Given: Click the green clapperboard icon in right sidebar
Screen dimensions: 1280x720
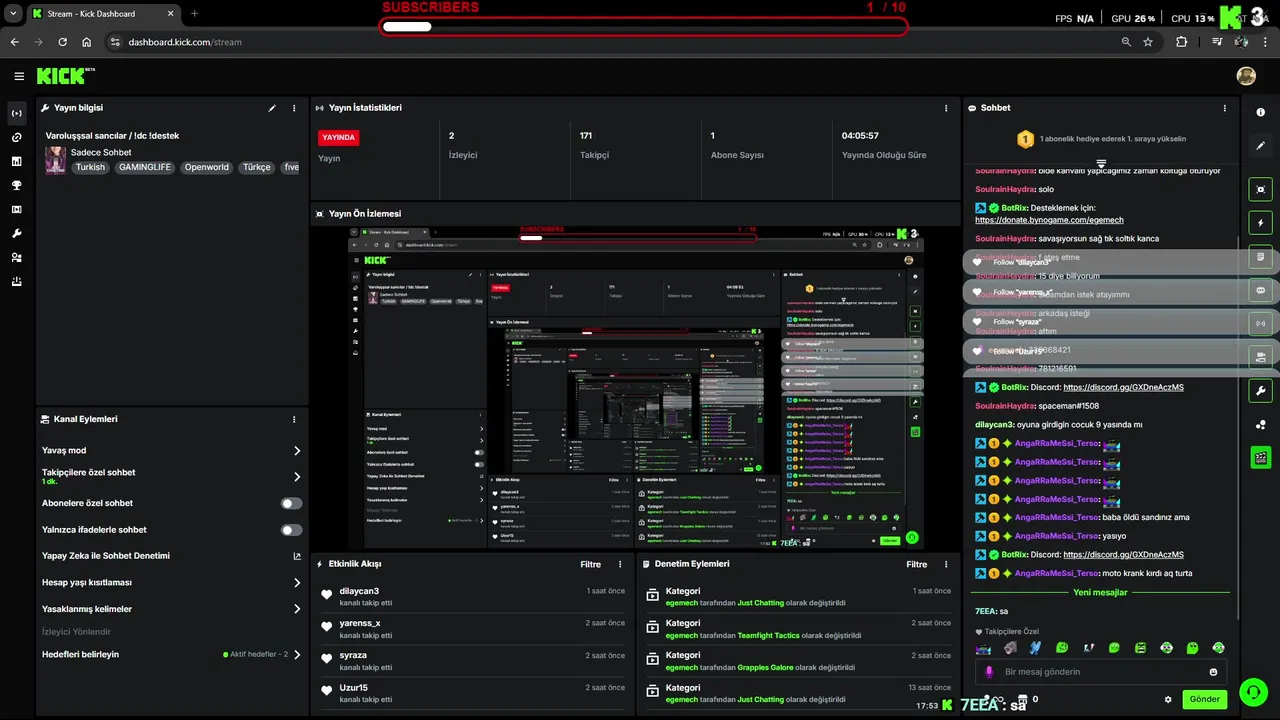Looking at the screenshot, I should click(1260, 458).
